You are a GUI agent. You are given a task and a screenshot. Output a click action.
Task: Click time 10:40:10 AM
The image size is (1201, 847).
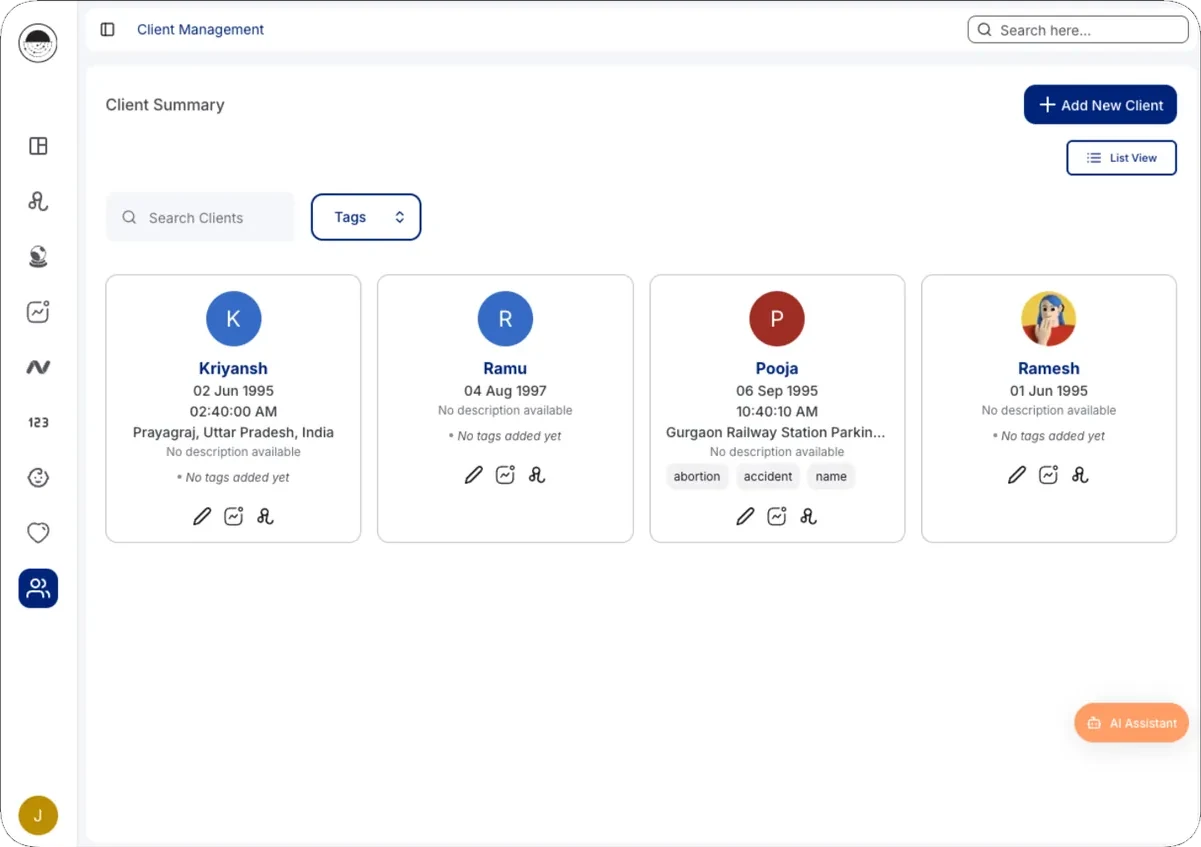(x=777, y=411)
